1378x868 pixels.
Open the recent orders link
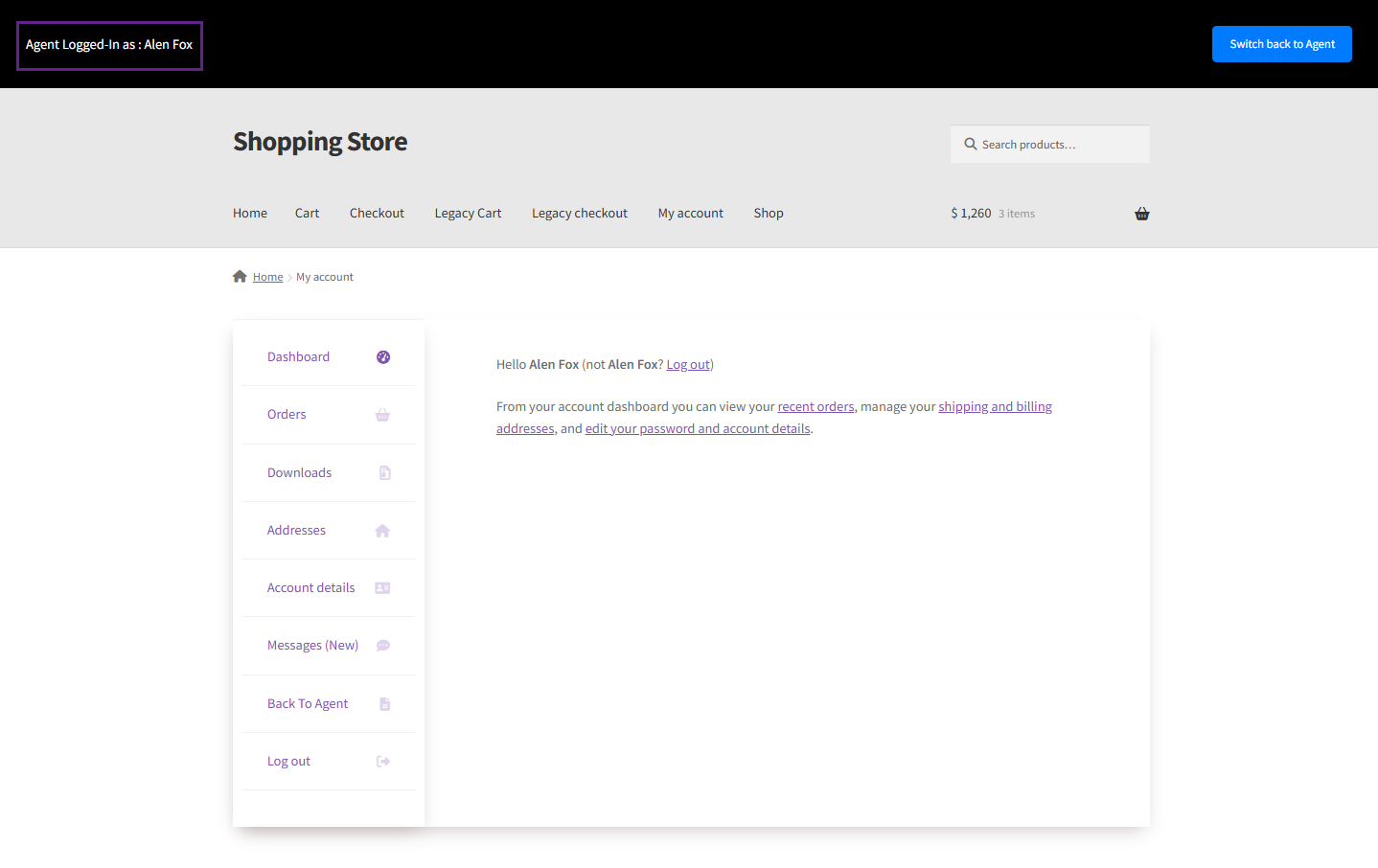click(x=815, y=406)
